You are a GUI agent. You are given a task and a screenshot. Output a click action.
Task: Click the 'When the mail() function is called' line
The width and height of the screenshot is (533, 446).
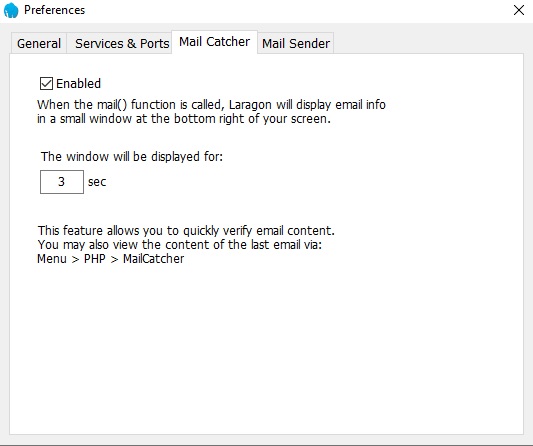tap(211, 105)
